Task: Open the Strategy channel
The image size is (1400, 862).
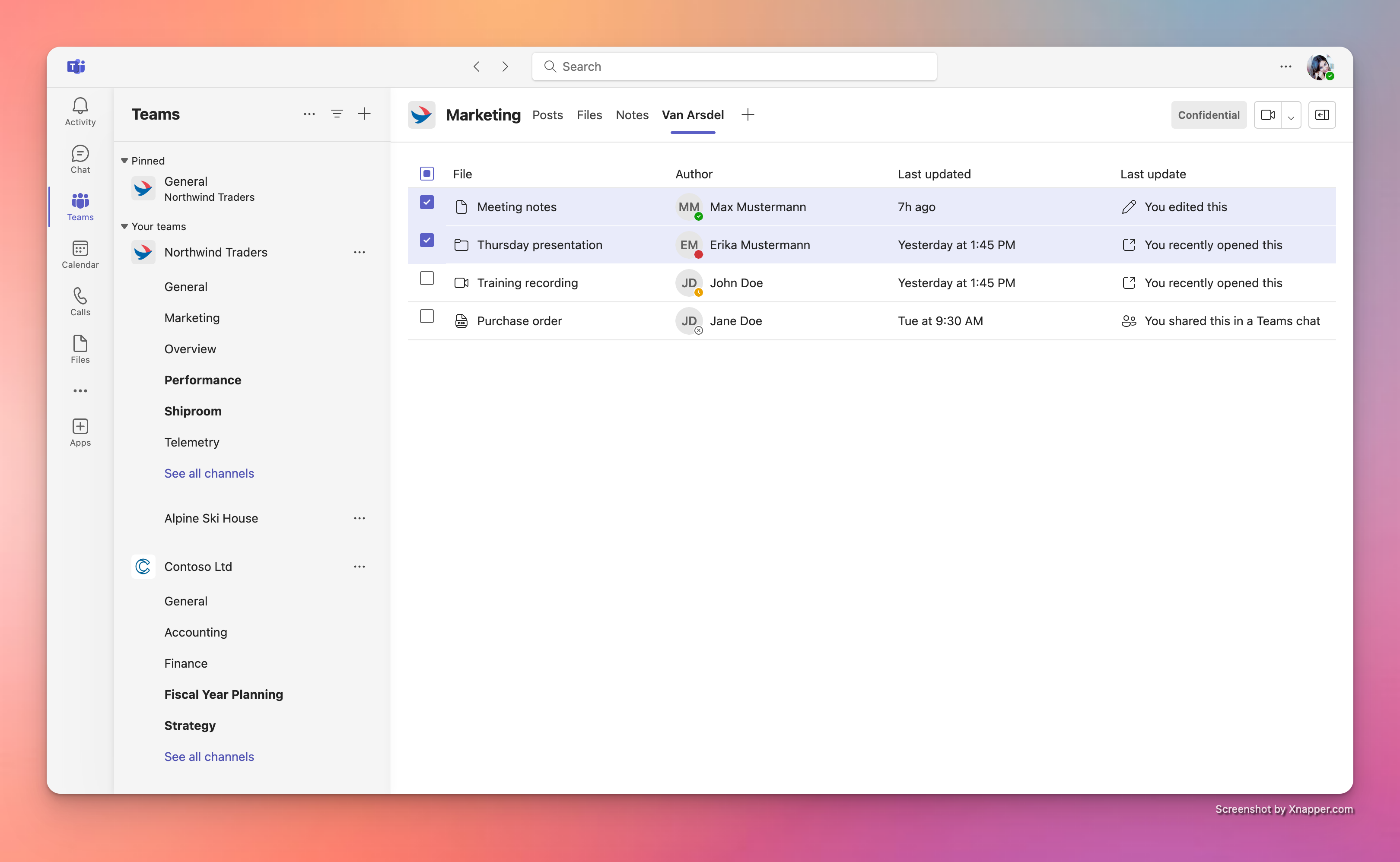Action: tap(190, 726)
